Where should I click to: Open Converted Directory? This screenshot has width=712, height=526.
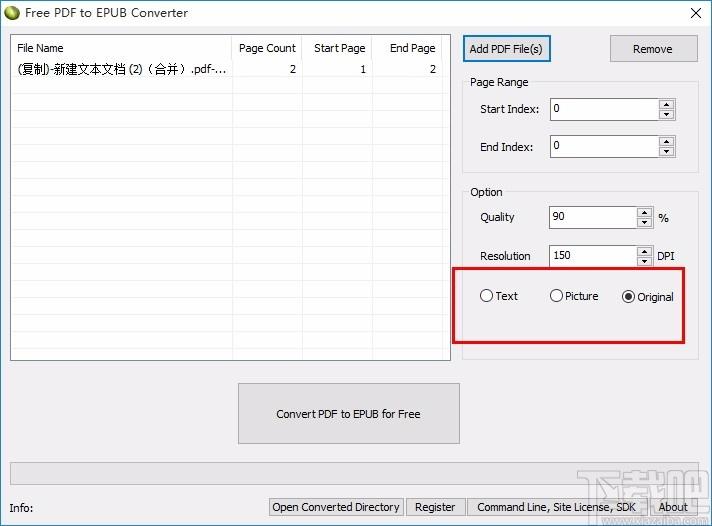336,507
